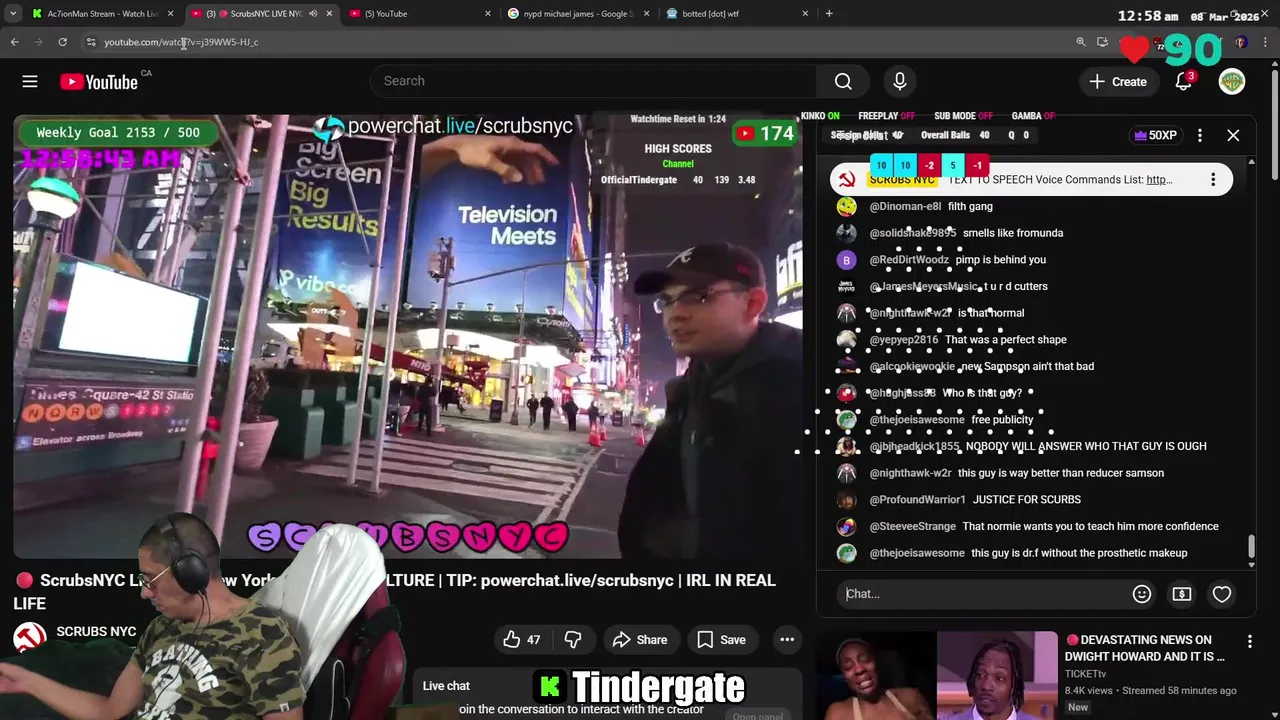Image resolution: width=1280 pixels, height=720 pixels.
Task: Click @RedDirtWoodz 'pimp is behind you'
Action: tap(1000, 260)
